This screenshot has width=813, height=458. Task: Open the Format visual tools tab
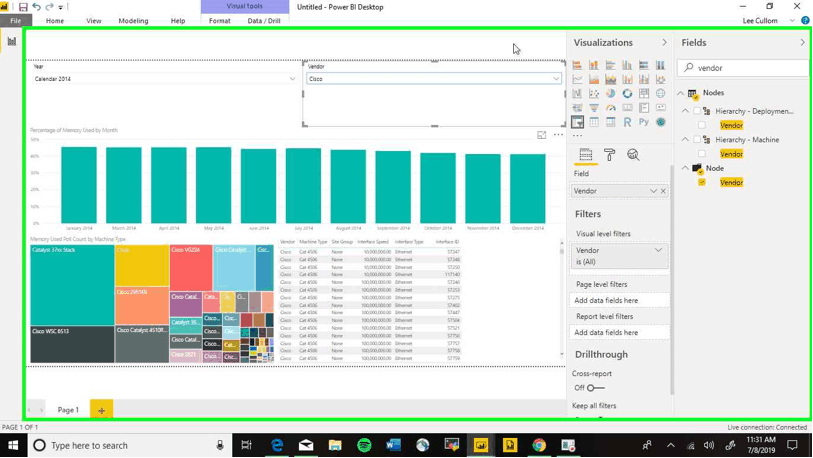coord(219,21)
